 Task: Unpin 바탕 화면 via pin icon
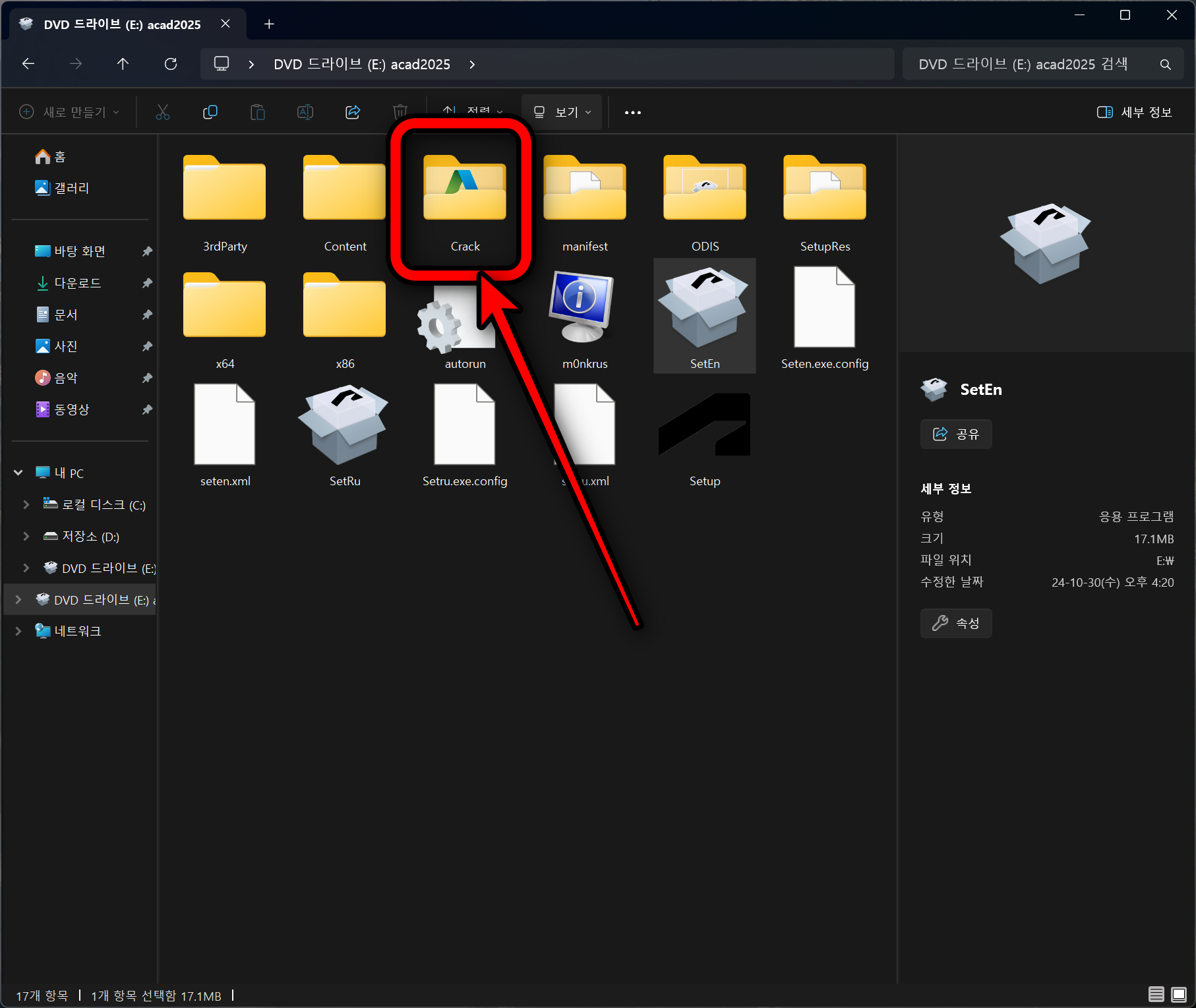point(147,251)
